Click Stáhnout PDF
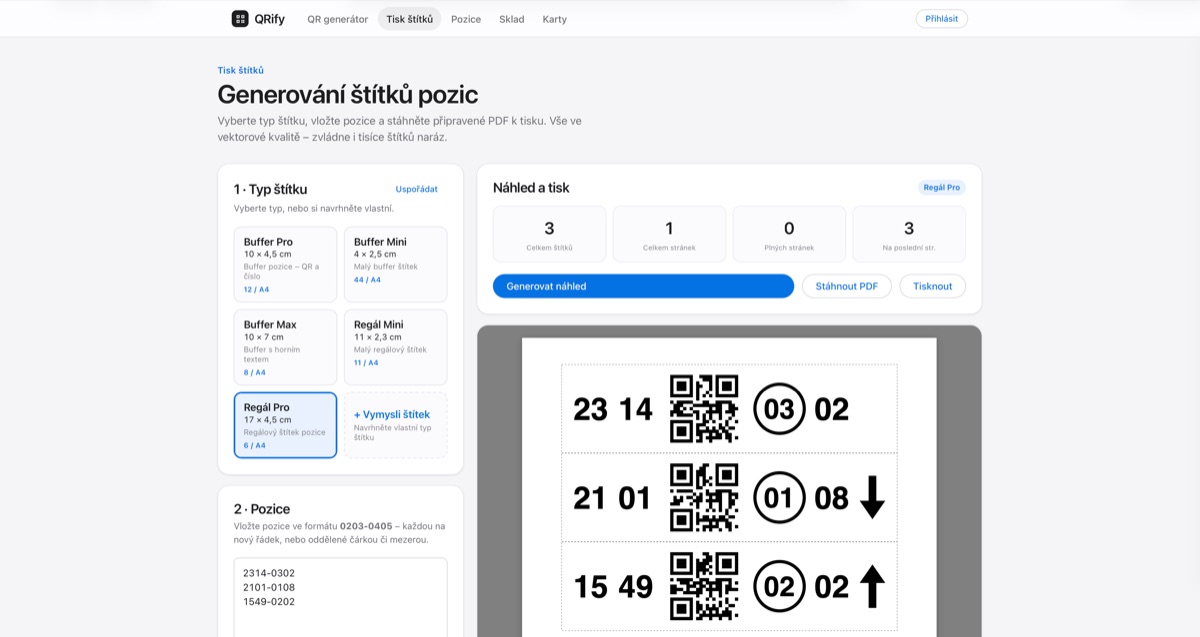 [847, 286]
